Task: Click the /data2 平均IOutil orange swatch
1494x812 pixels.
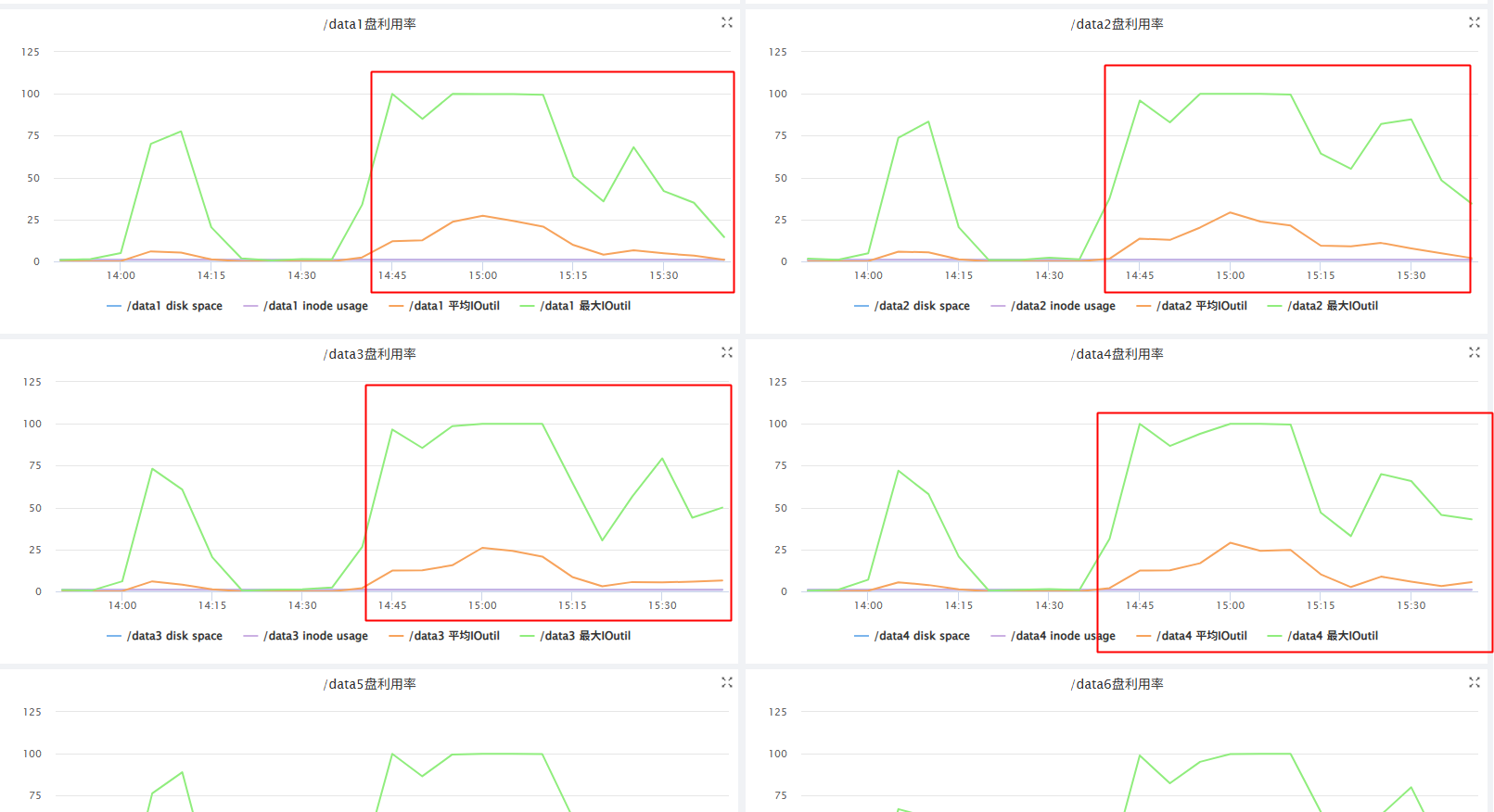Action: click(x=1143, y=306)
